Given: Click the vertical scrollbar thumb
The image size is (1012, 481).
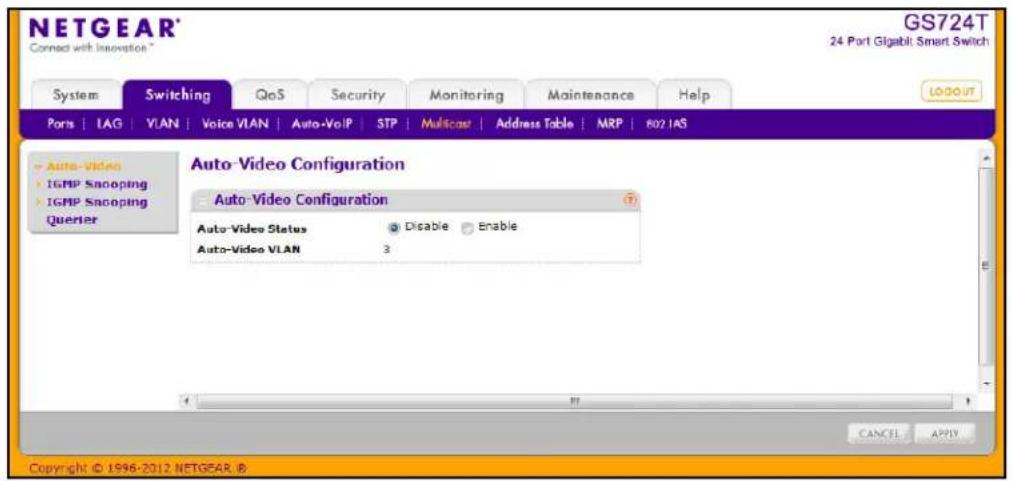Looking at the screenshot, I should [x=984, y=267].
